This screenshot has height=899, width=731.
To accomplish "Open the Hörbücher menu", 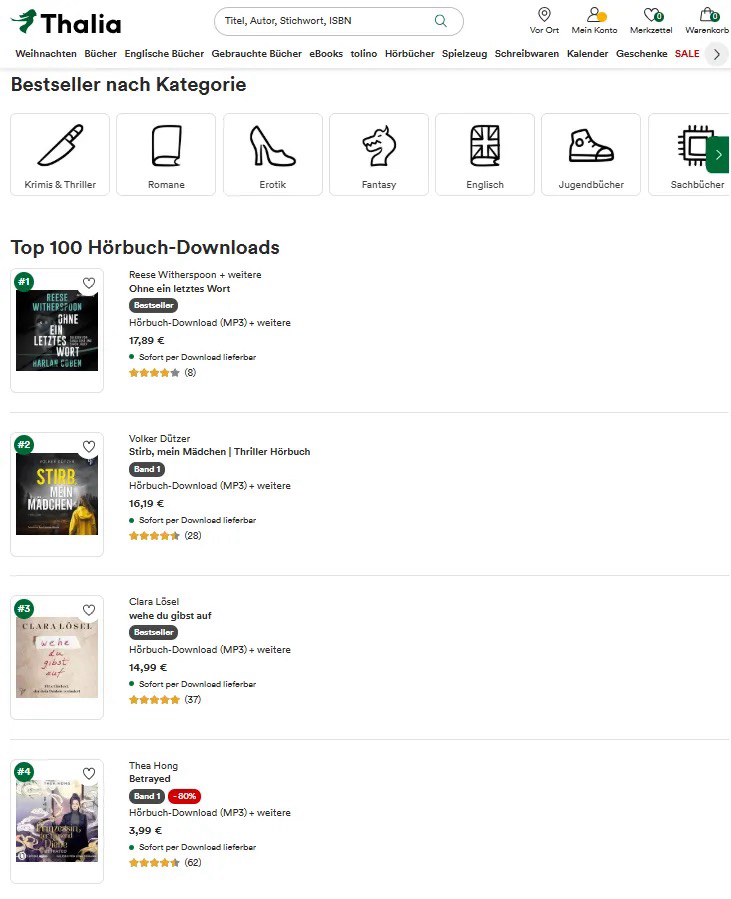I will point(410,54).
